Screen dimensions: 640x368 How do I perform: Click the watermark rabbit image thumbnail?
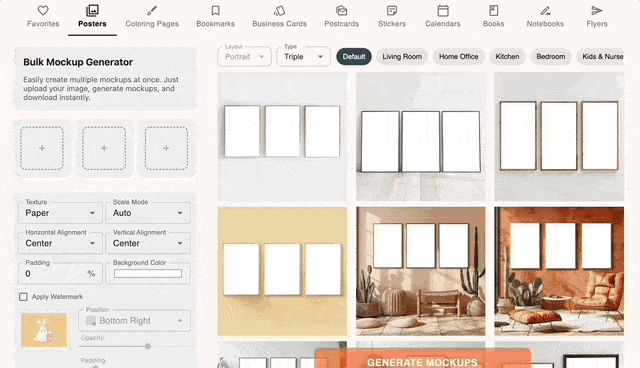tap(44, 330)
